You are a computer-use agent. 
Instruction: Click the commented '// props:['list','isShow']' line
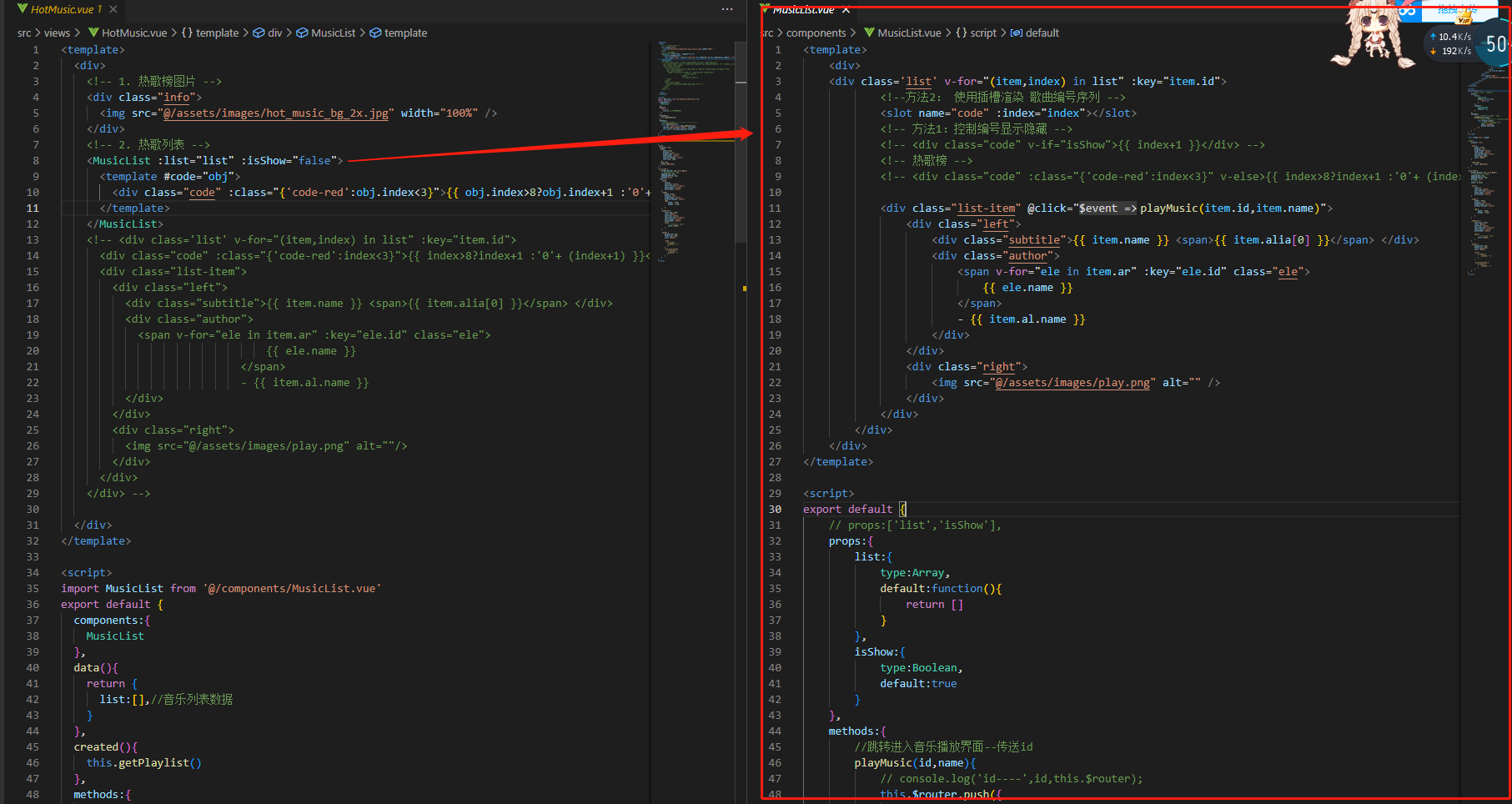coord(915,525)
